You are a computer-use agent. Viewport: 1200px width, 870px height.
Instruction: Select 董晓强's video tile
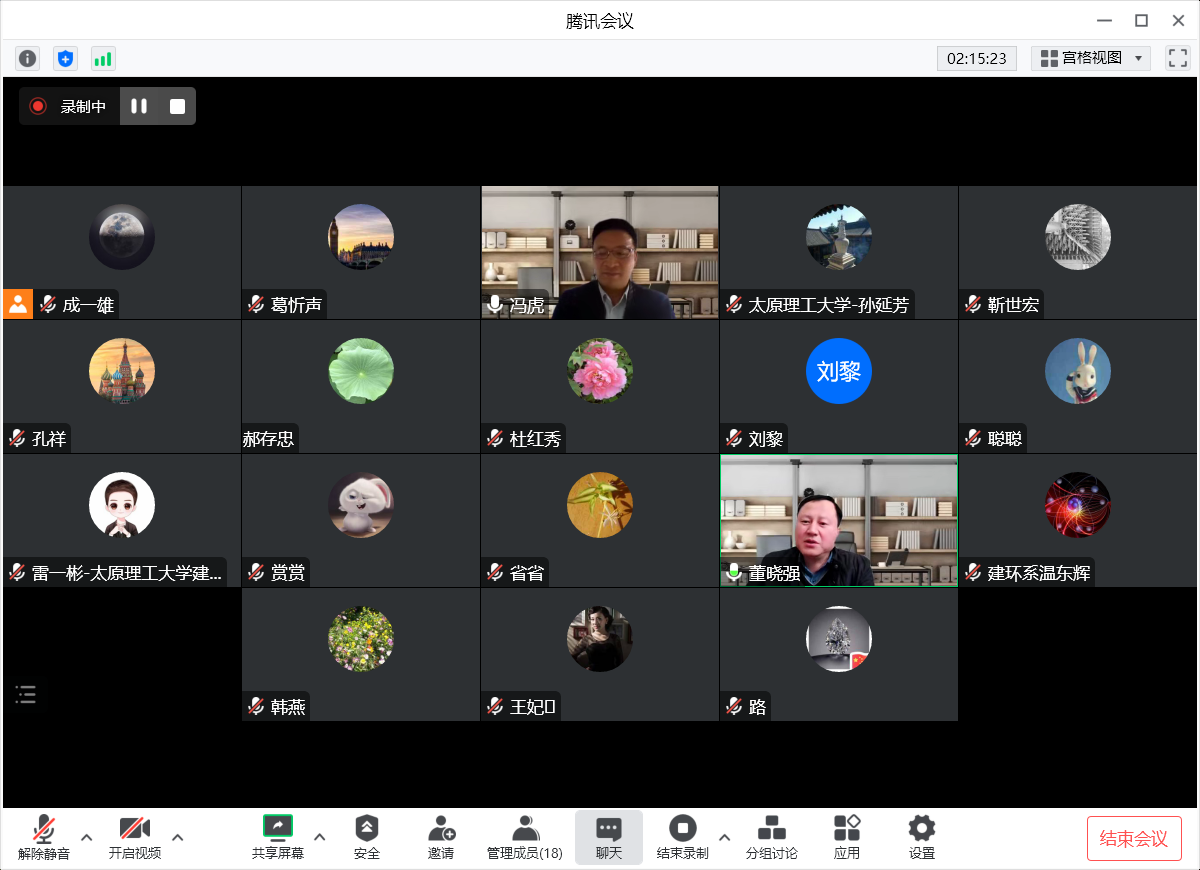[x=838, y=520]
